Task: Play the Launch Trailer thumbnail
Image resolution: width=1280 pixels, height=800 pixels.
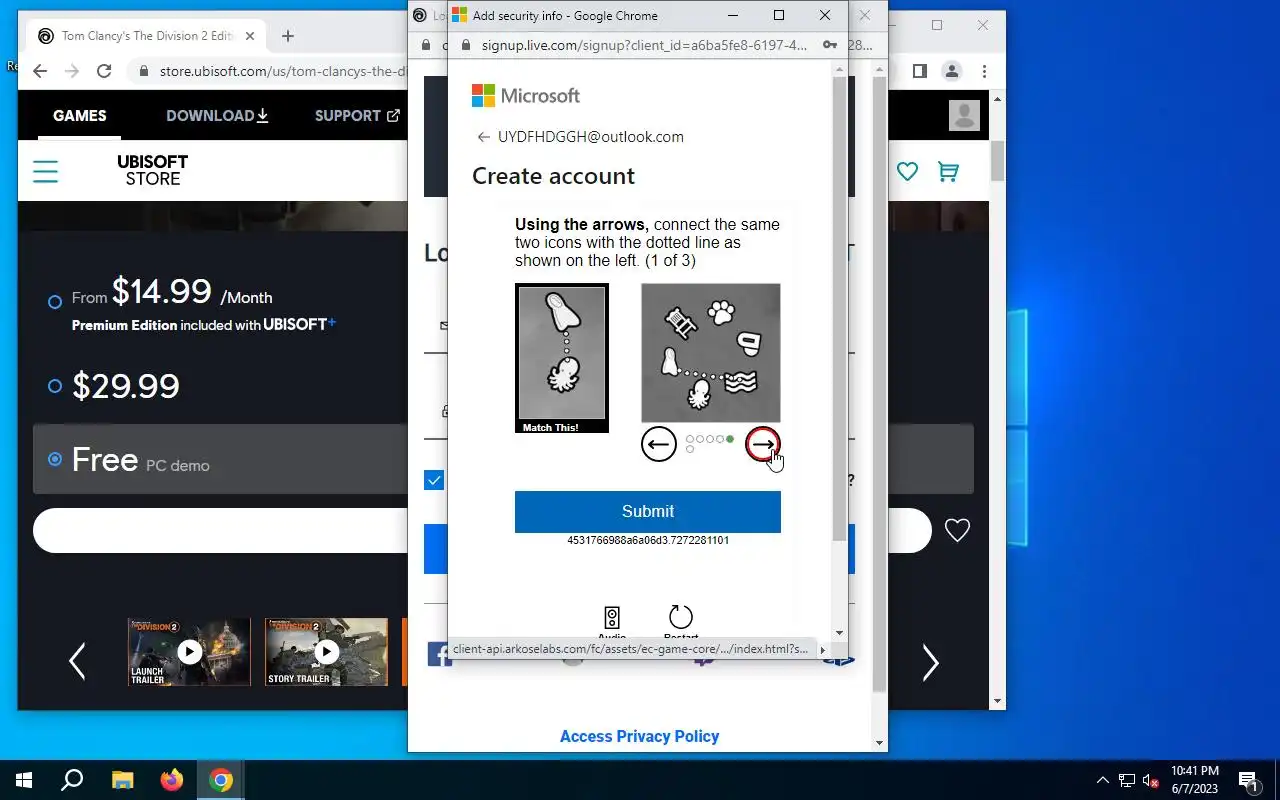Action: click(x=189, y=652)
